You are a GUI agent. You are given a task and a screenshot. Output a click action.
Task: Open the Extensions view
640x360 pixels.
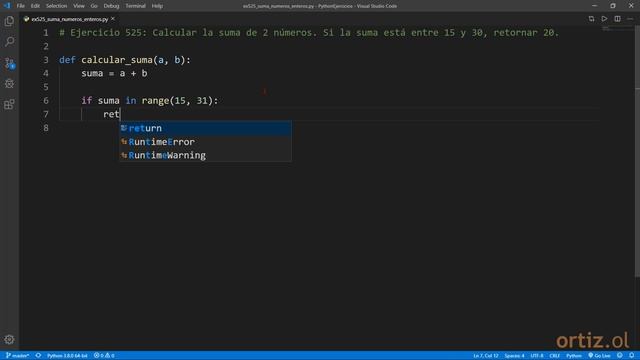[x=9, y=104]
